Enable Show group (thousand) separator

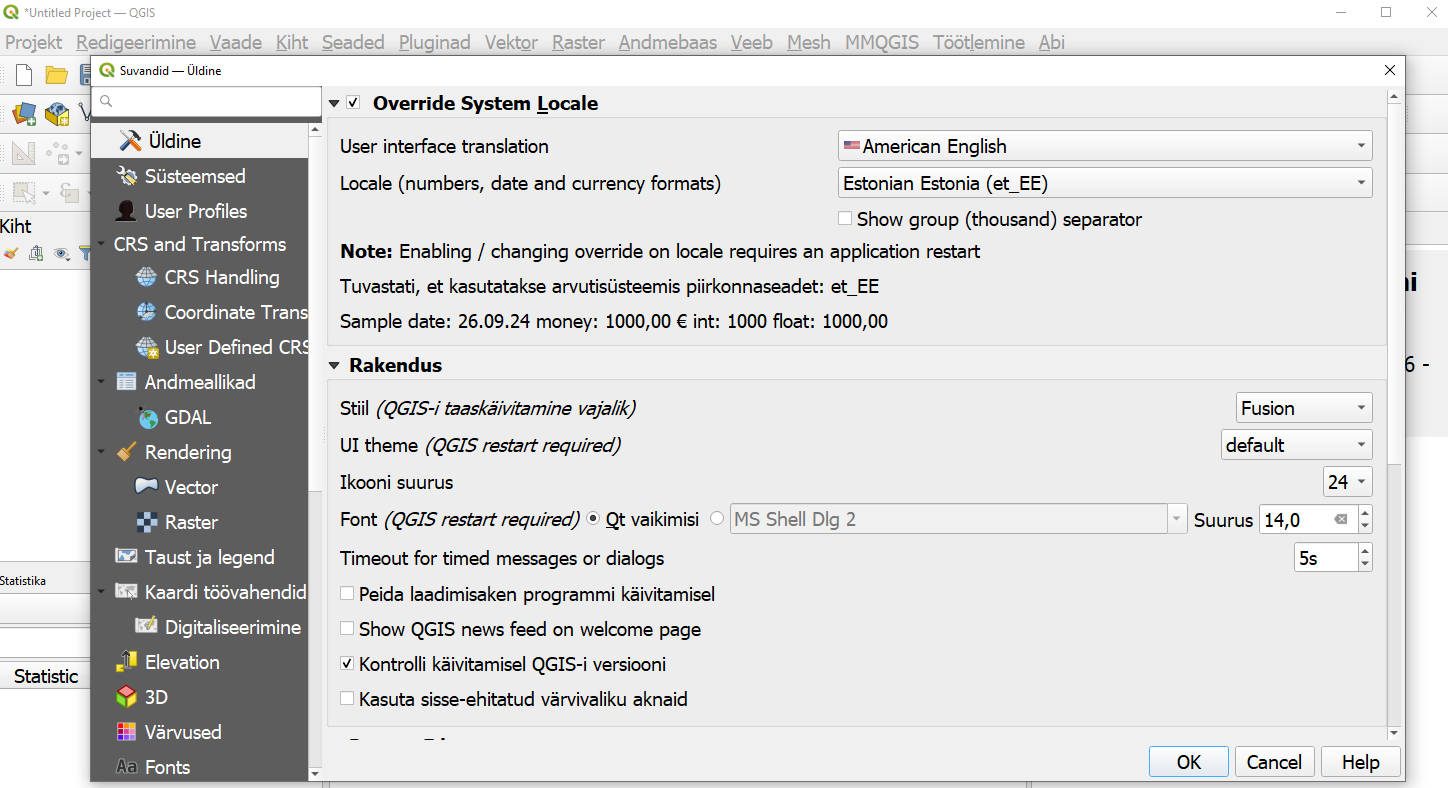845,218
